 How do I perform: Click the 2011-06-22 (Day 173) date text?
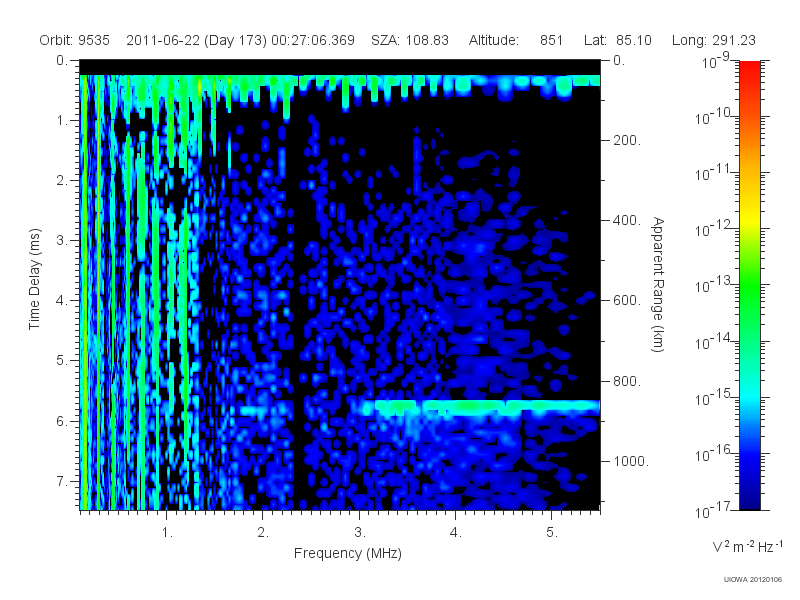coord(196,40)
